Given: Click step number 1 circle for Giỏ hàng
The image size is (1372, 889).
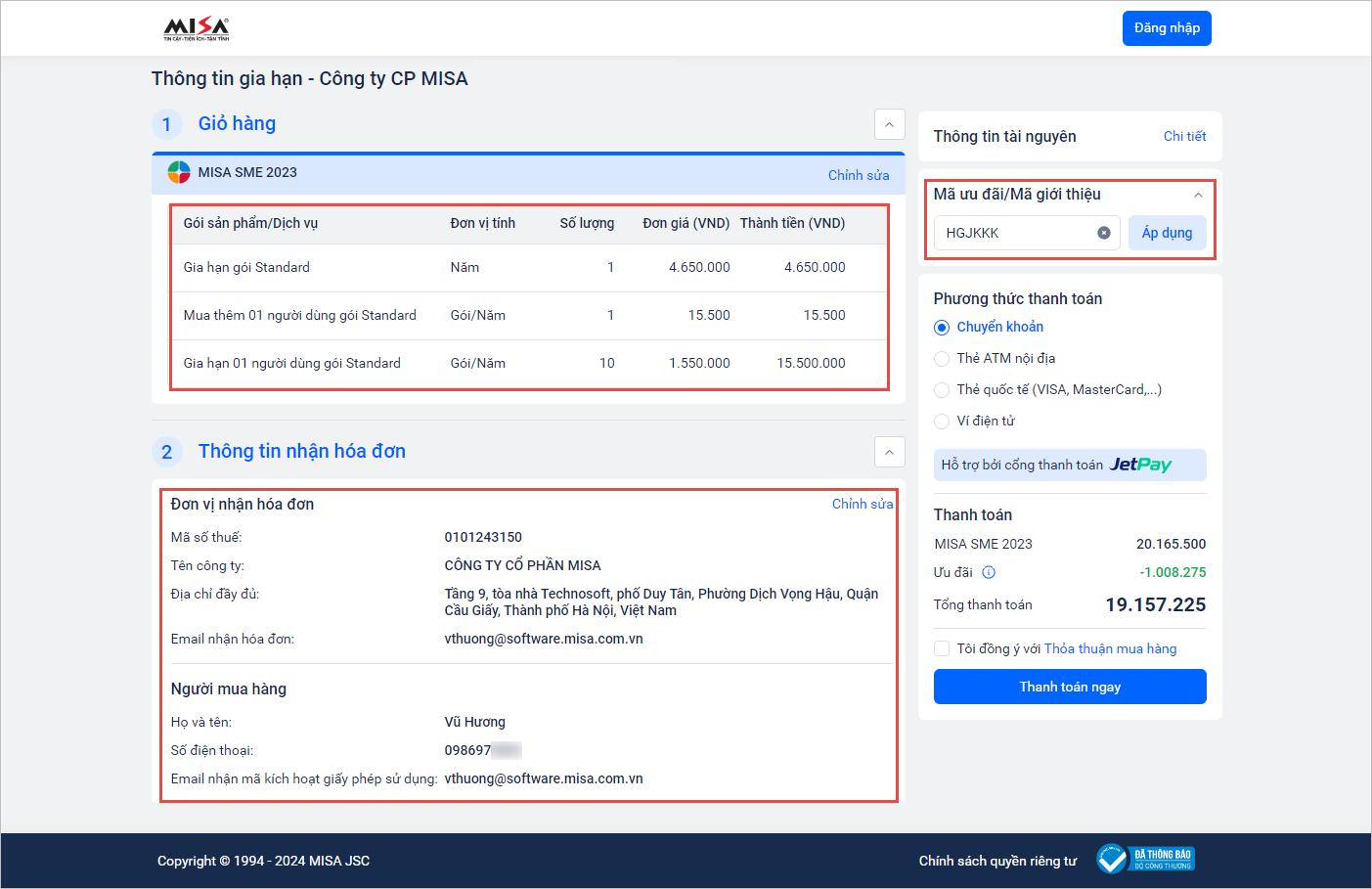Looking at the screenshot, I should [x=167, y=124].
